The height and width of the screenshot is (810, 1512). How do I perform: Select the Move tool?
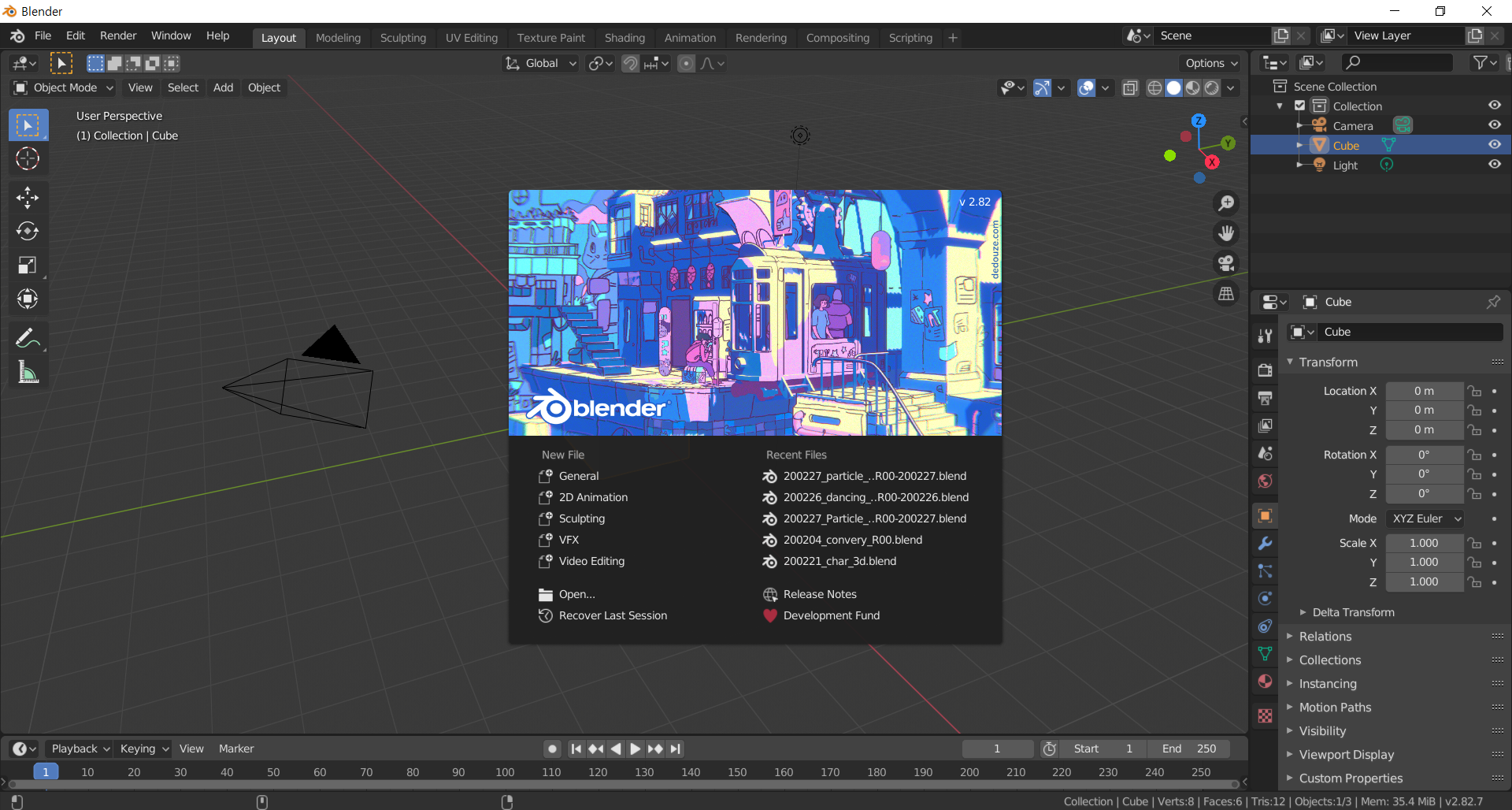28,198
